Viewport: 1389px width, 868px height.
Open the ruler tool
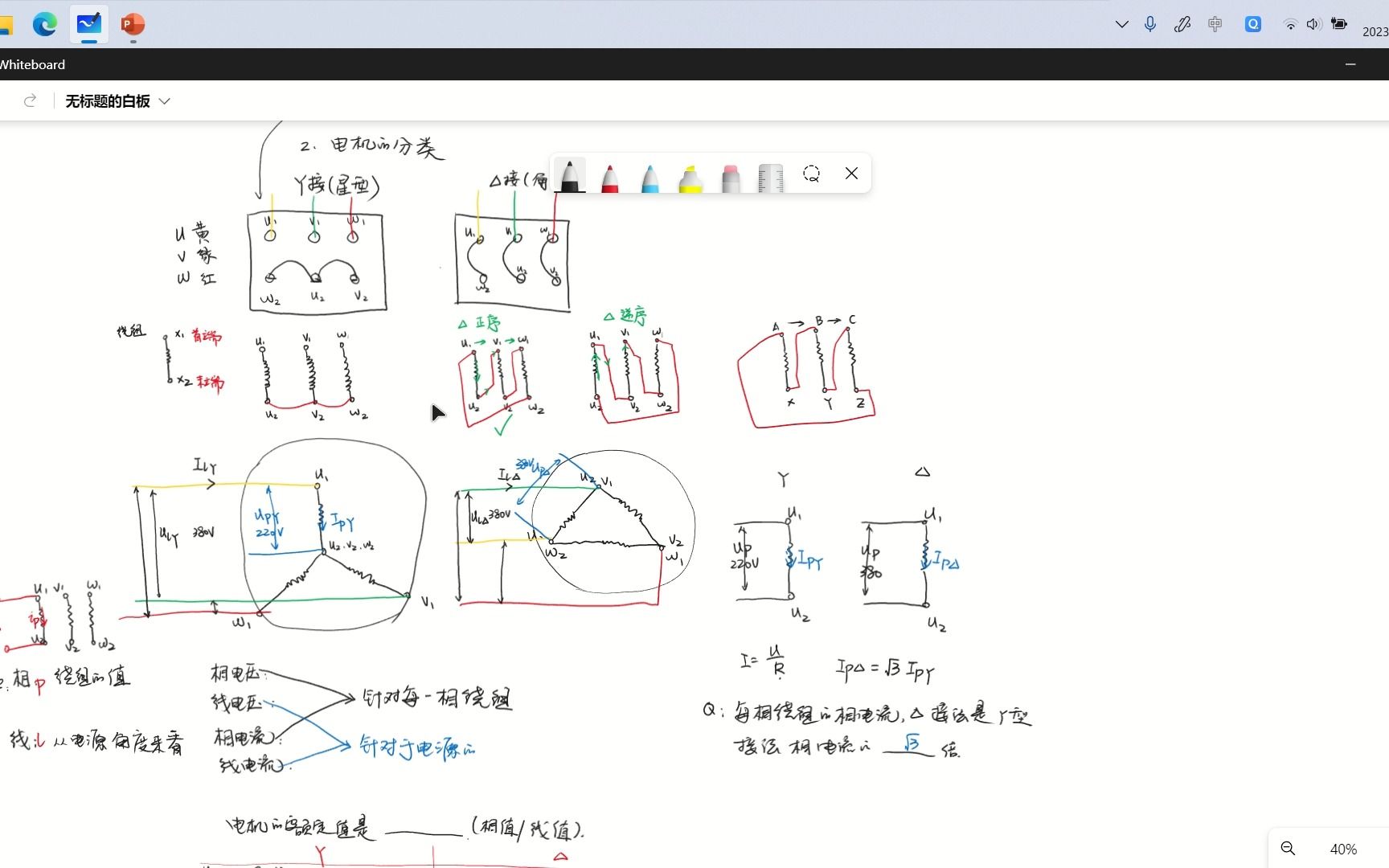tap(771, 178)
